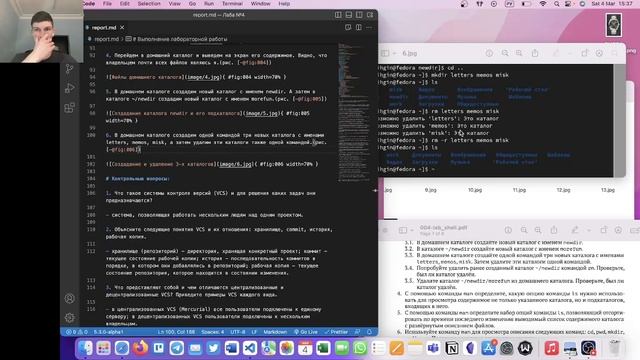Toggle sidebar in PDF Preview window
Image resolution: width=640 pixels, height=360 pixels.
point(403,230)
